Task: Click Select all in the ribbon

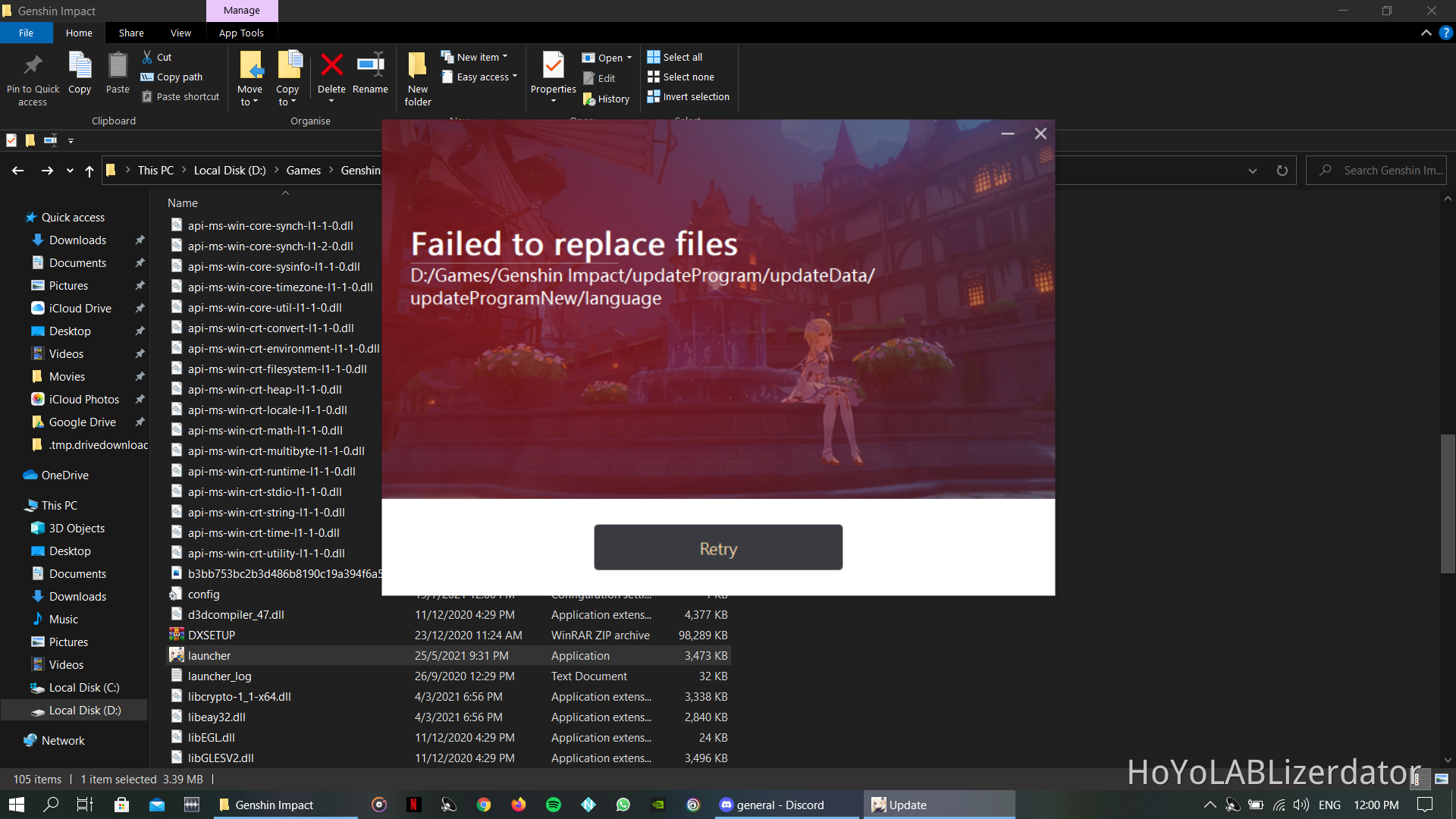Action: 675,57
